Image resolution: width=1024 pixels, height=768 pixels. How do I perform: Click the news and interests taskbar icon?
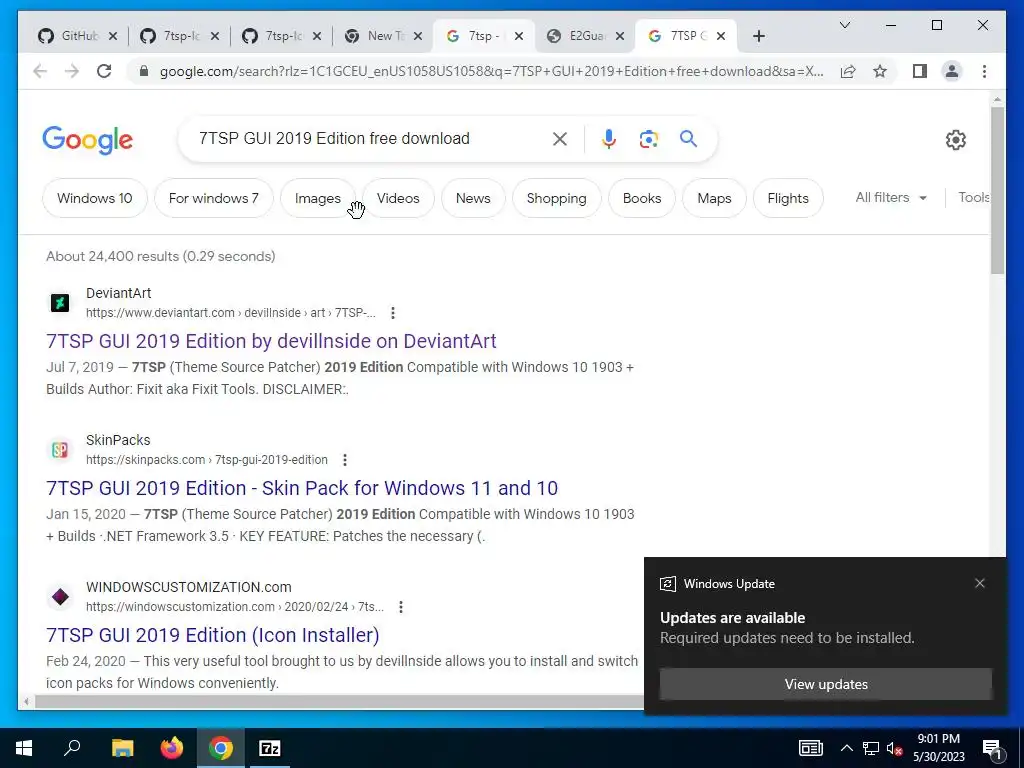(810, 748)
